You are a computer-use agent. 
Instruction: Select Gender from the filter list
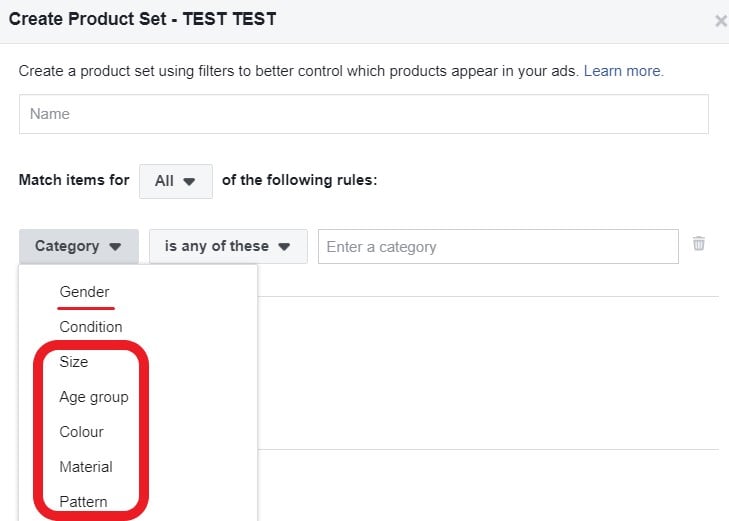pyautogui.click(x=84, y=292)
